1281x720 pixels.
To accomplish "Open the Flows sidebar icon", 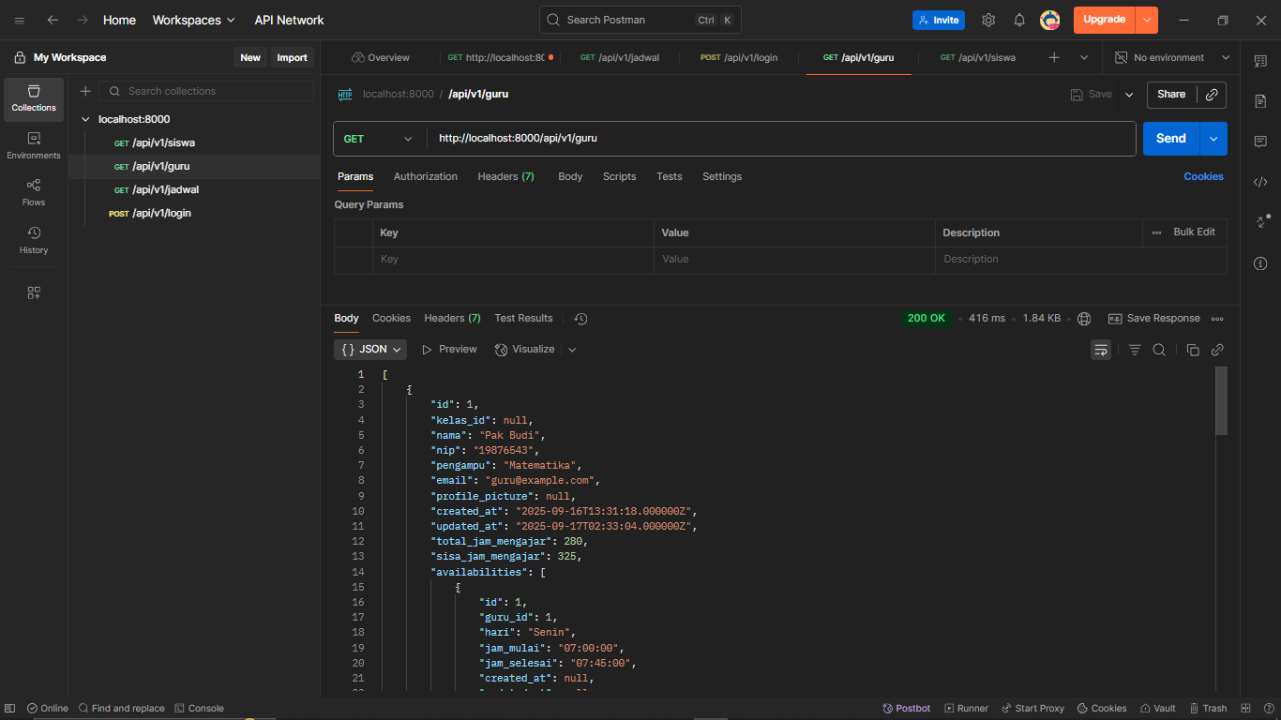I will 34,192.
